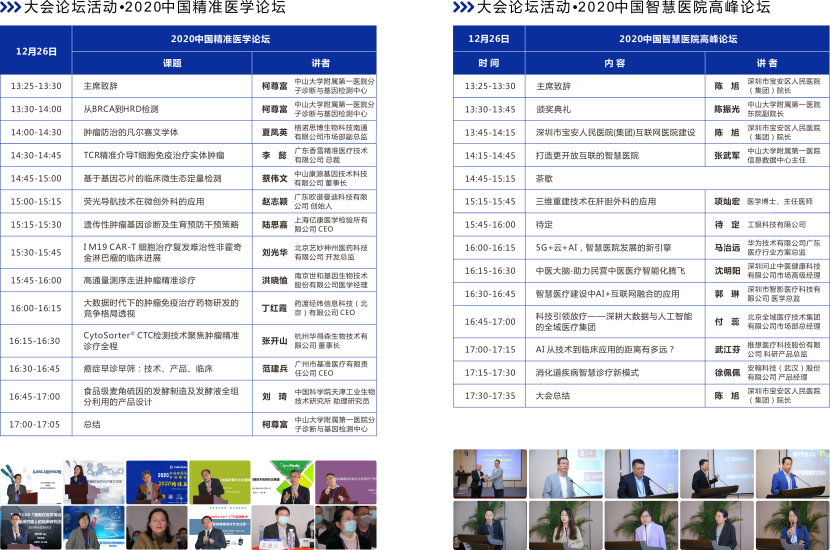Viewport: 830px width, 550px height.
Task: Click '工银科技有限公司' affiliation text
Action: pyautogui.click(x=777, y=224)
